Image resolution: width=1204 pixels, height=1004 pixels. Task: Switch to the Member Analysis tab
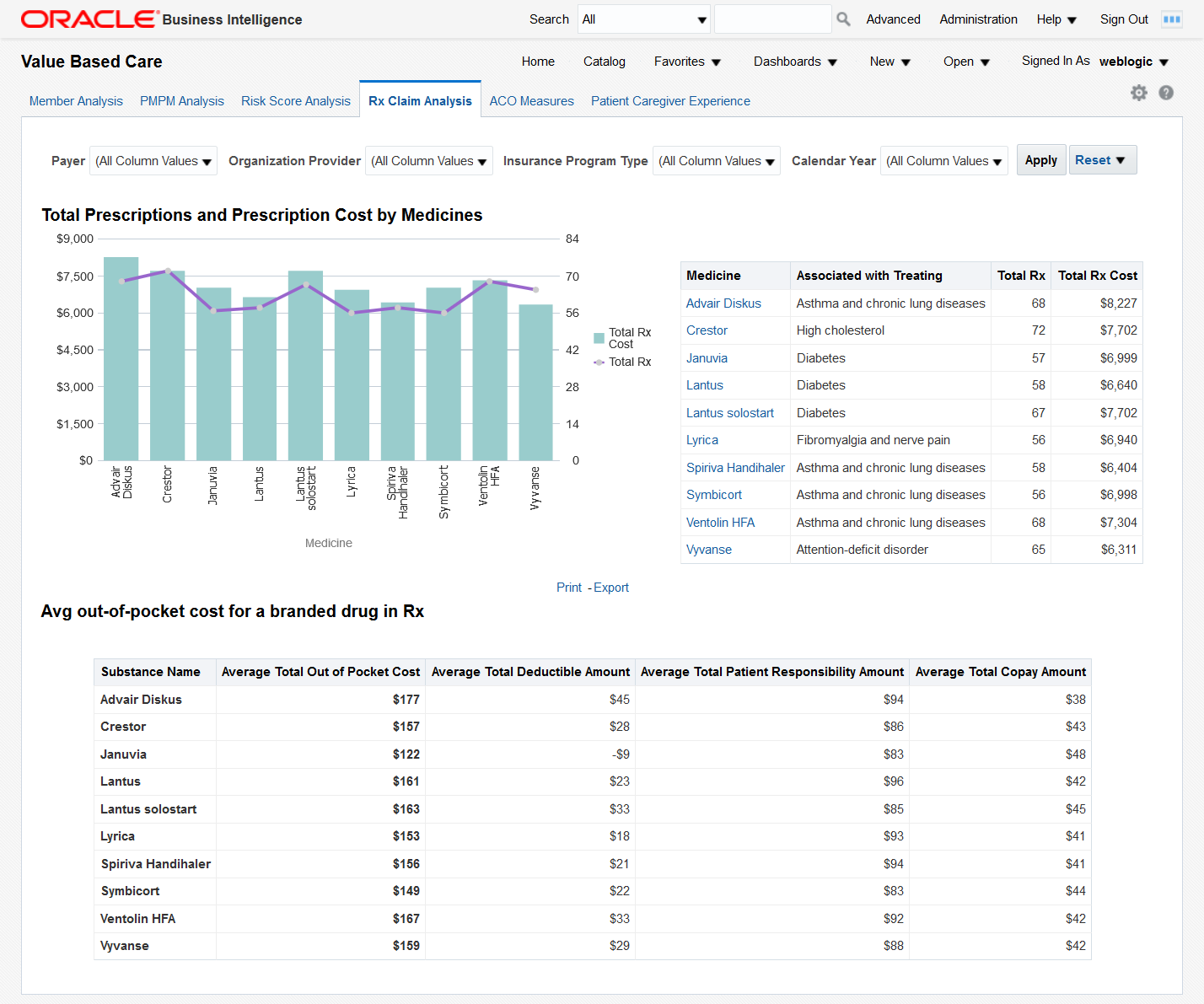76,101
